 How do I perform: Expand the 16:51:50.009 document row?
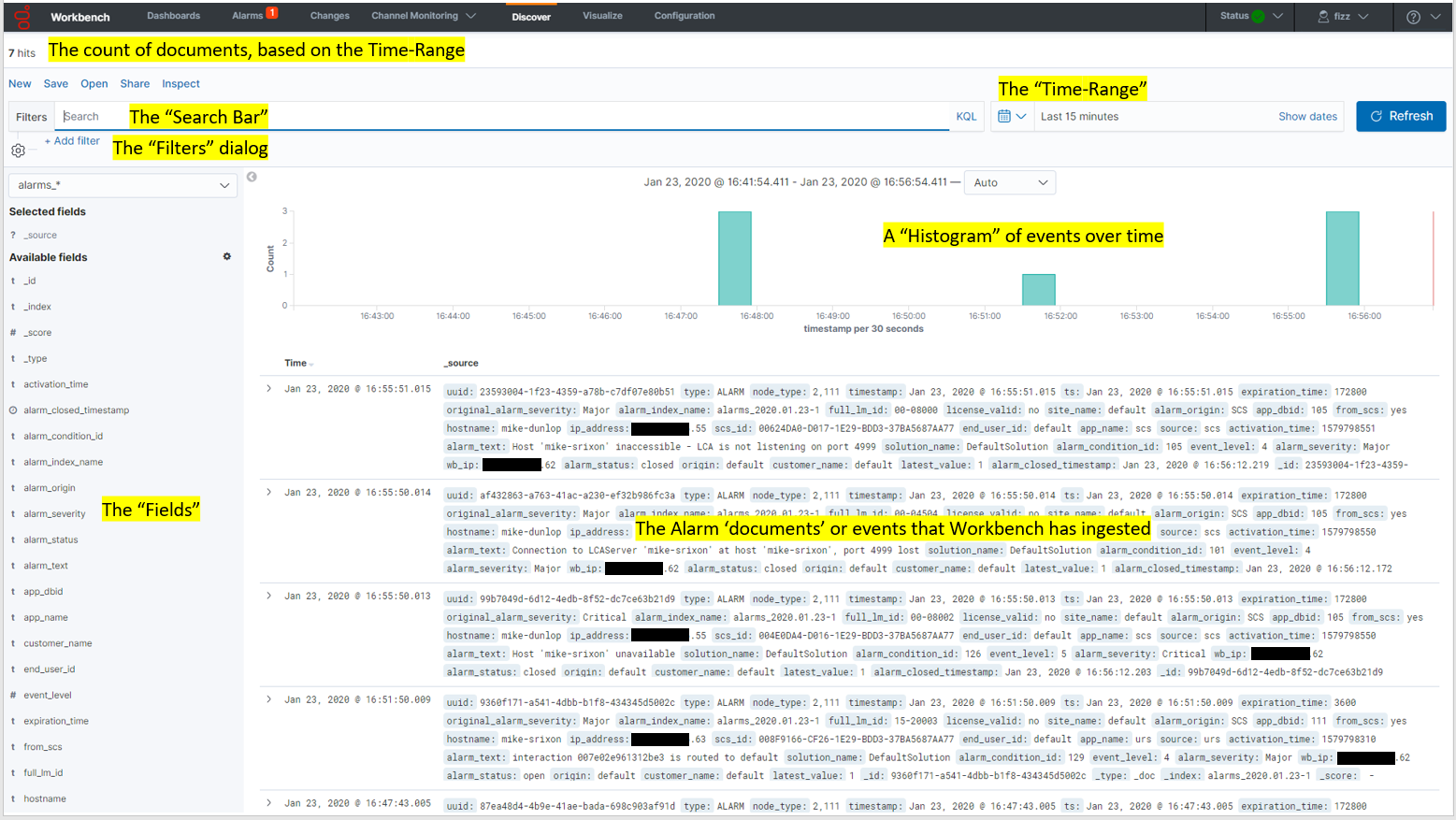click(x=269, y=699)
